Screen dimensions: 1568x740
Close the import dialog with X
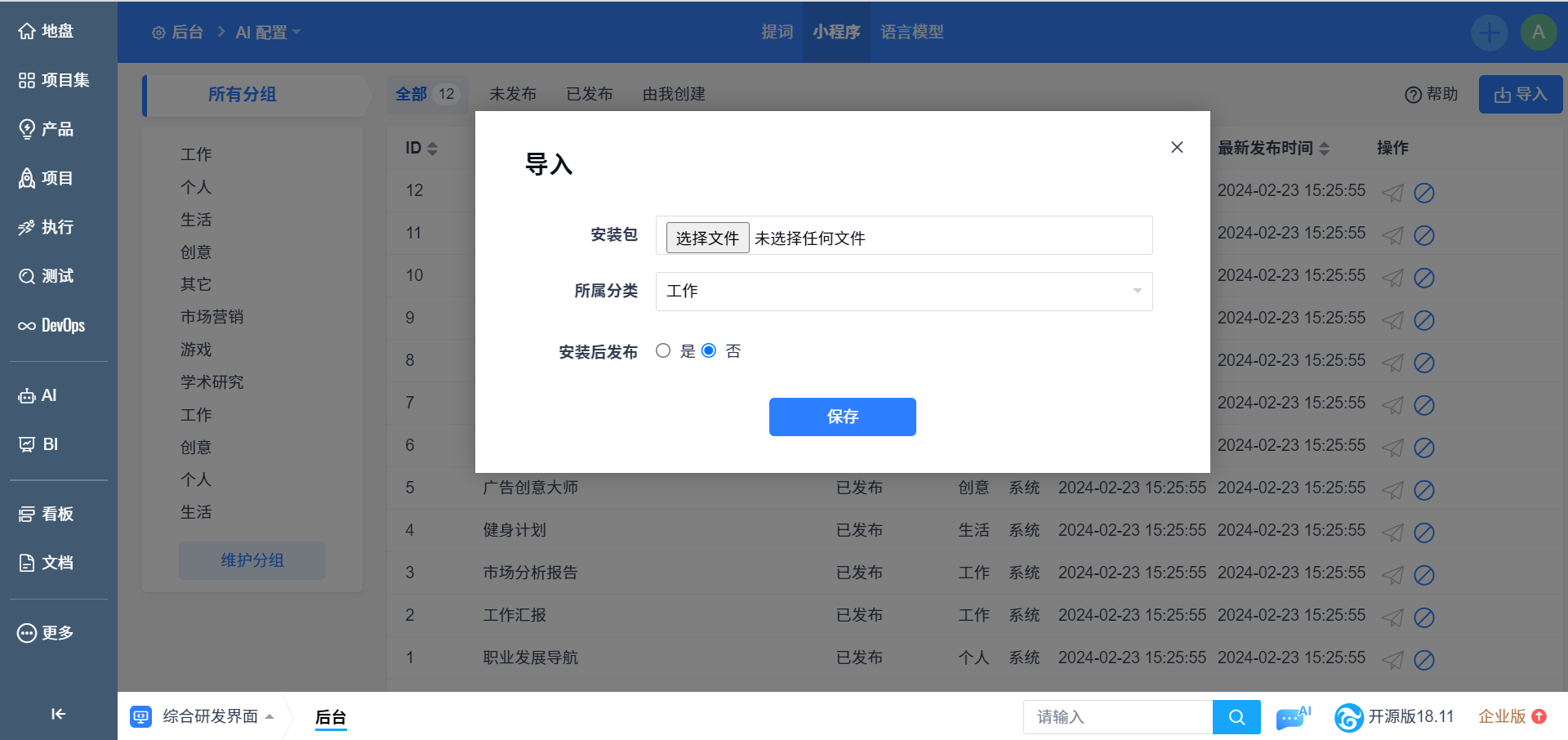pyautogui.click(x=1177, y=147)
